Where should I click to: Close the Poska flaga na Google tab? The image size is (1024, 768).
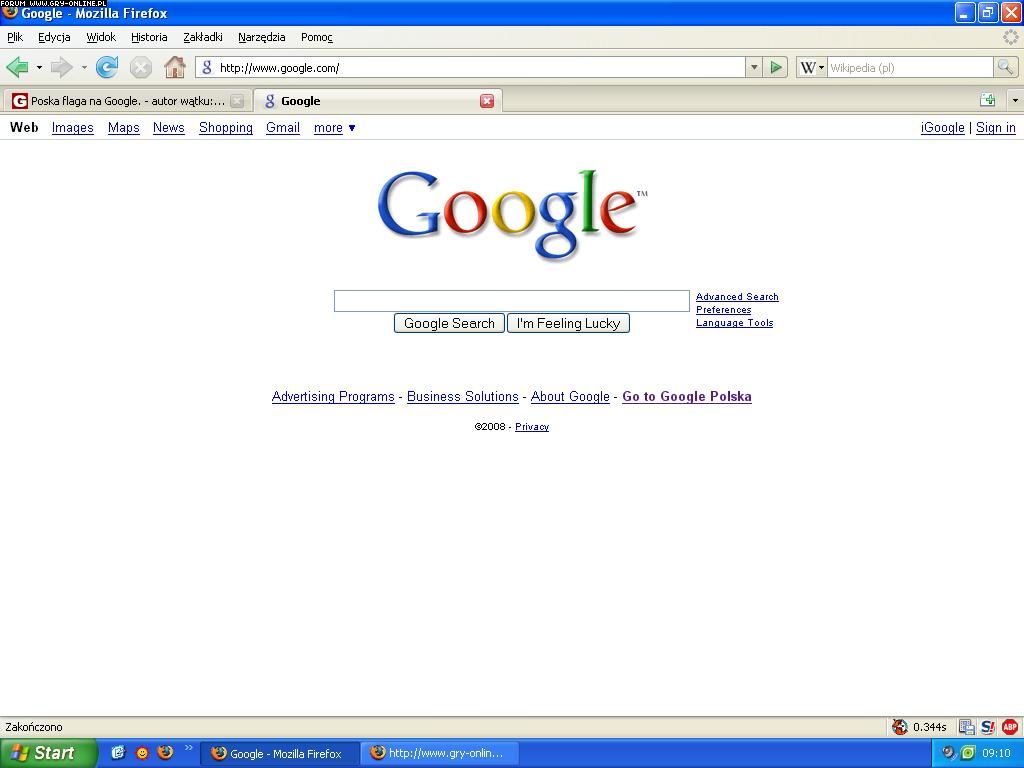(237, 101)
